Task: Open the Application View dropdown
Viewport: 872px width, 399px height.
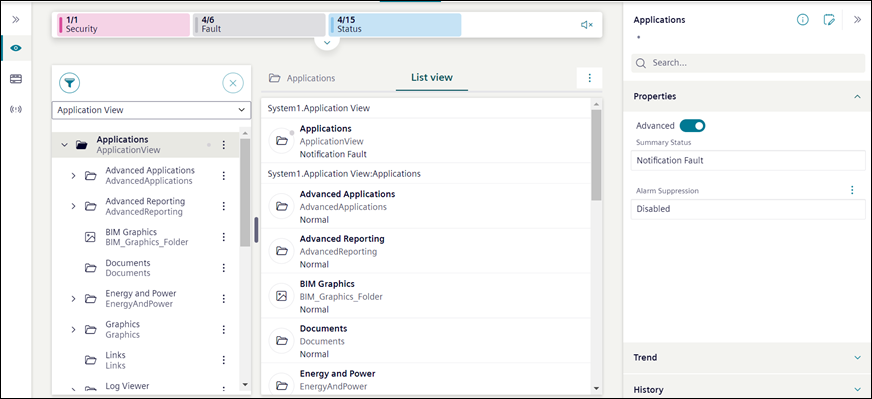Action: tap(150, 110)
